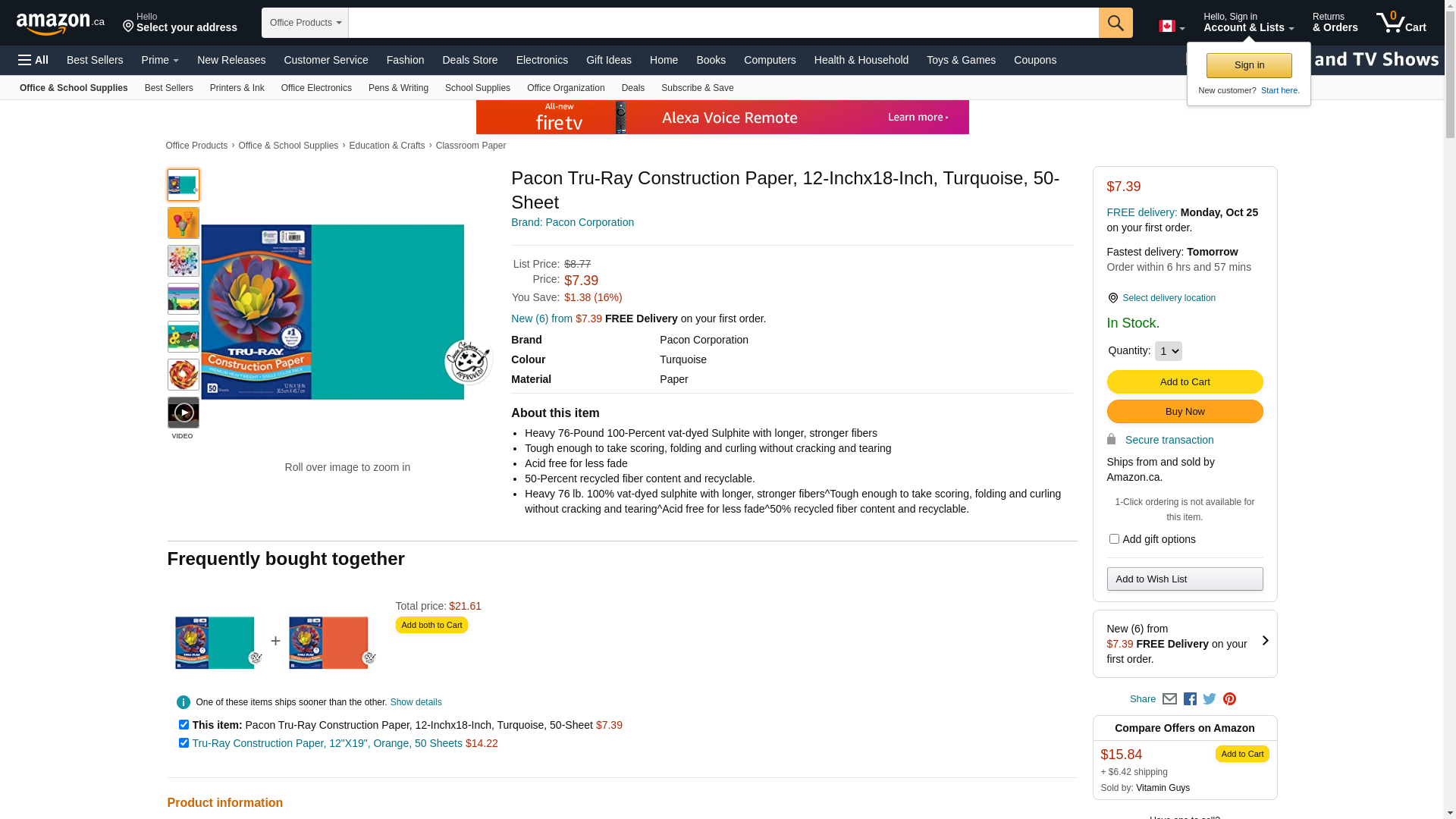Share via the email envelope icon
The image size is (1456, 819).
[x=1169, y=699]
